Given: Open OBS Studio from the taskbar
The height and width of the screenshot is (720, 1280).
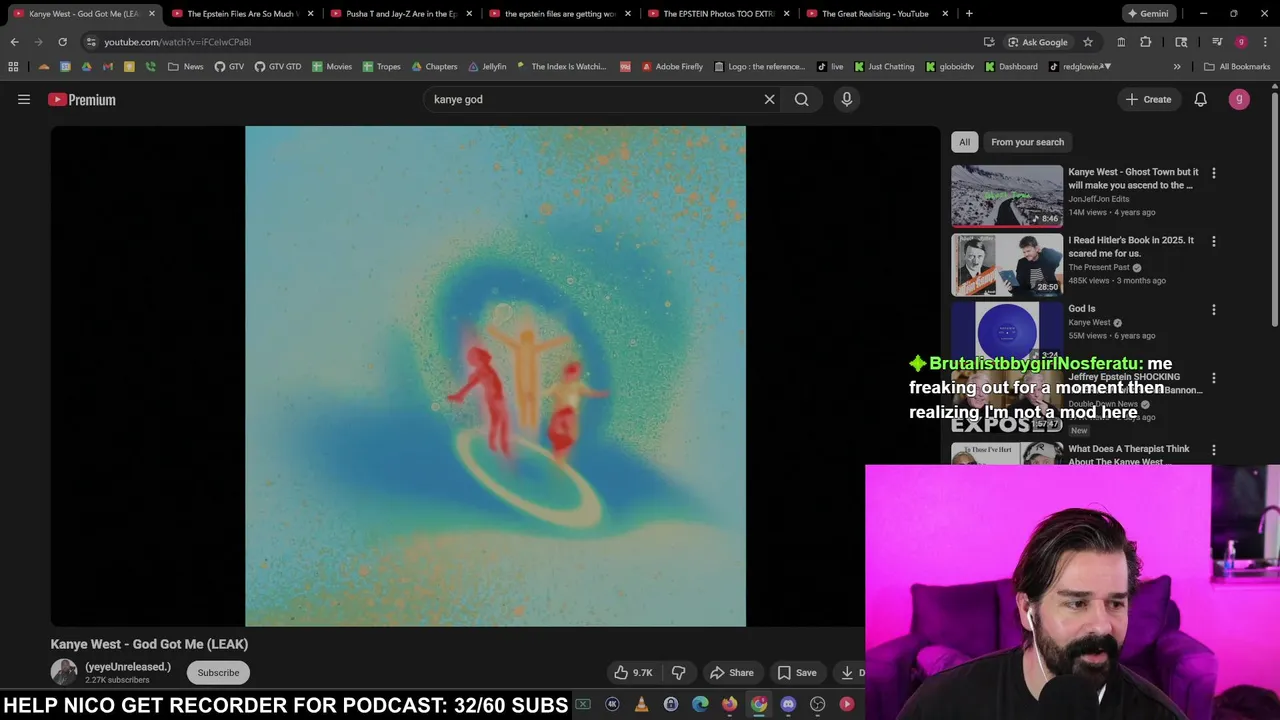Looking at the screenshot, I should (x=817, y=704).
